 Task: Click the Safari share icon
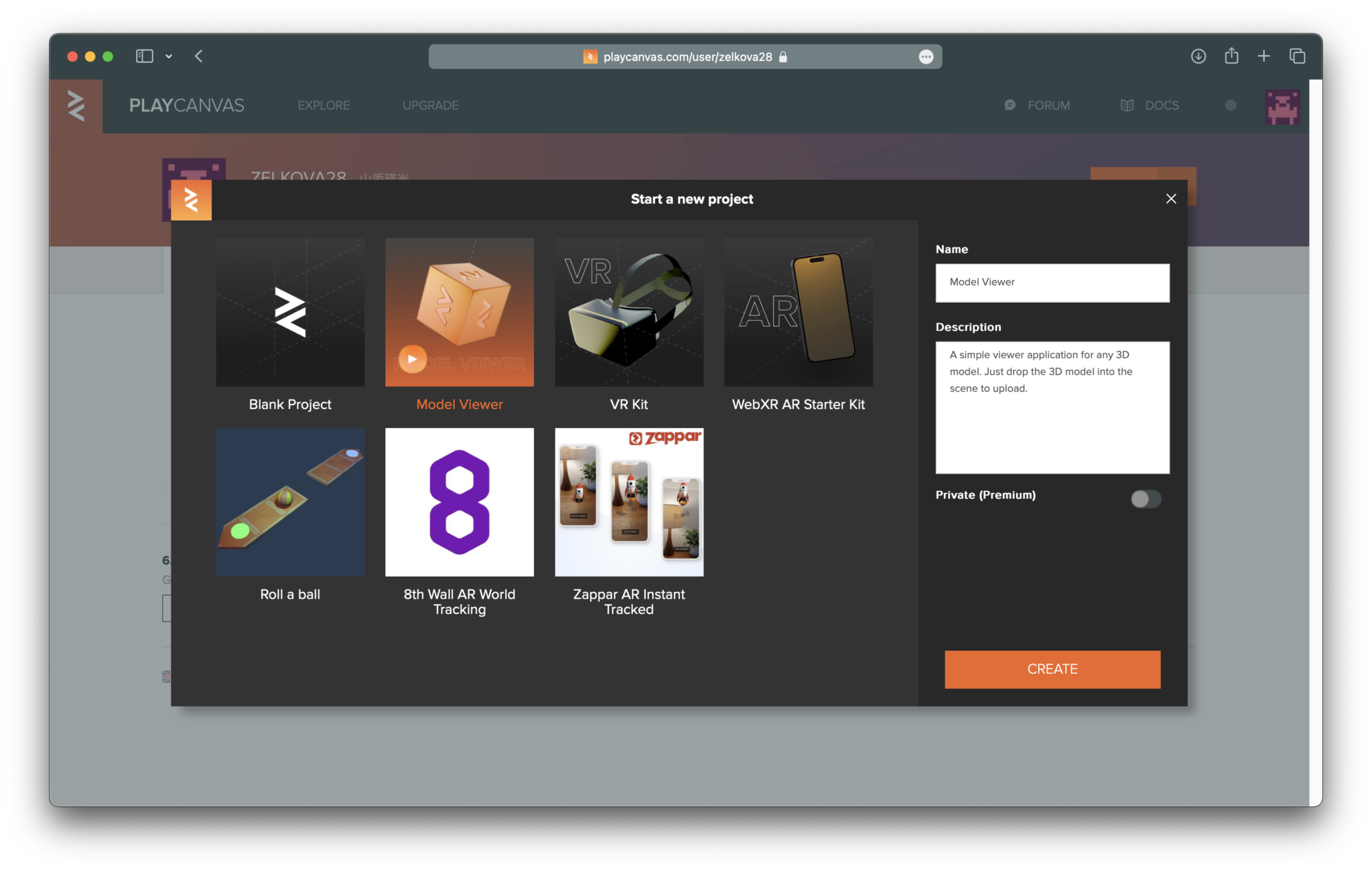[x=1231, y=56]
